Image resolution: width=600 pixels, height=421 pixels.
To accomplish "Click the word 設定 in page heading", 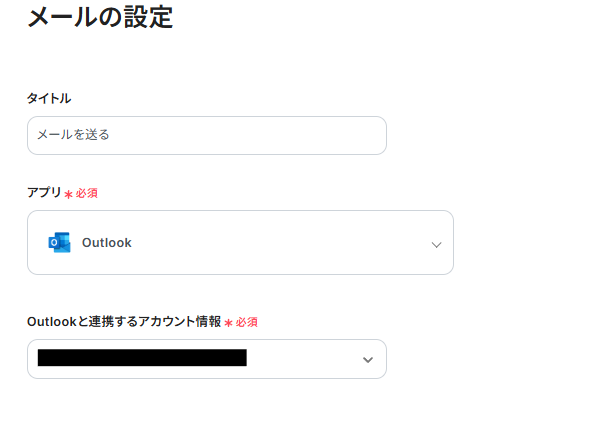I will (x=146, y=17).
